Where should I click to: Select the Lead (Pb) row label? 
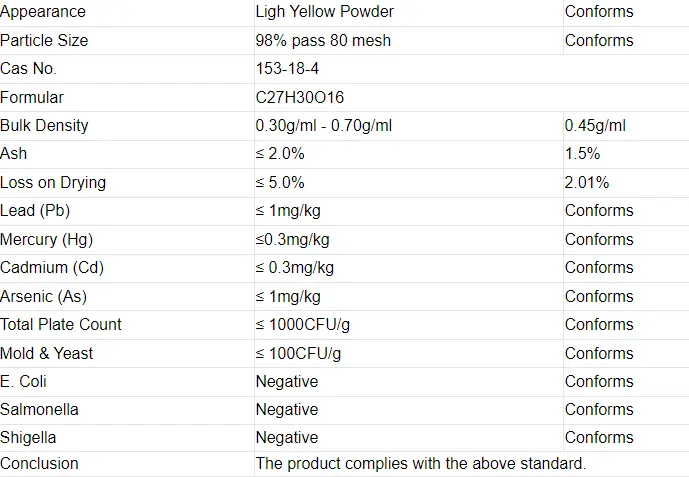35,211
